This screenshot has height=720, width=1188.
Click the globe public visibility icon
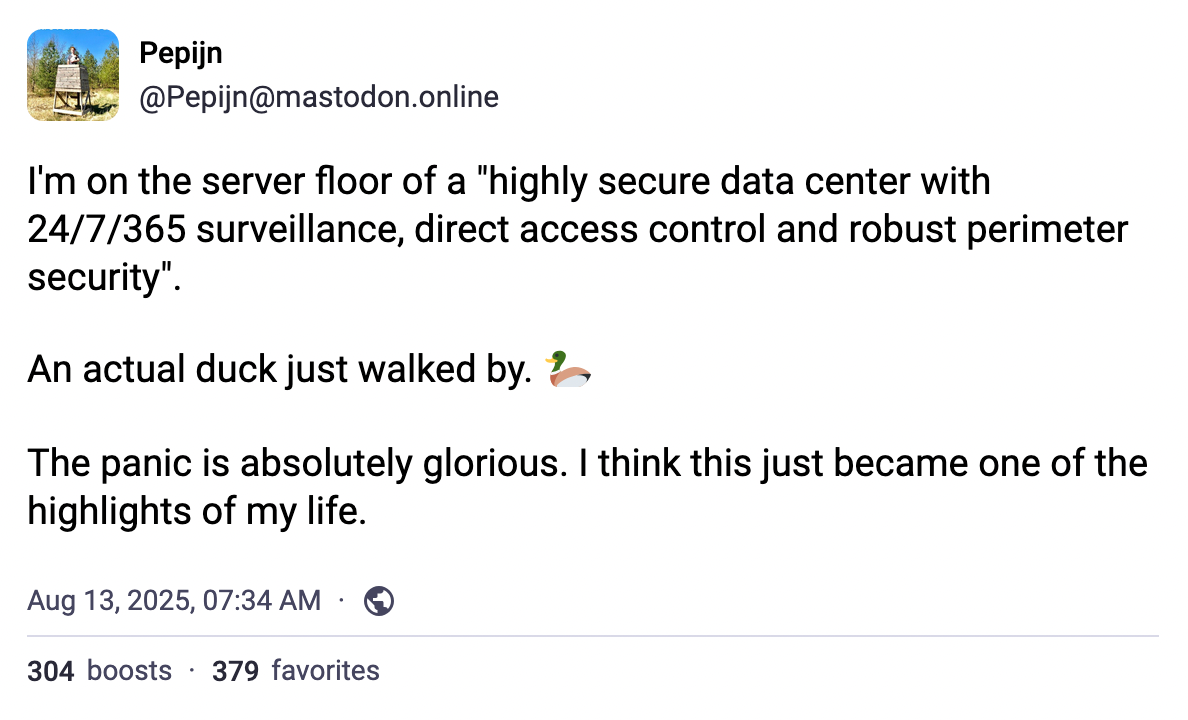click(x=380, y=600)
